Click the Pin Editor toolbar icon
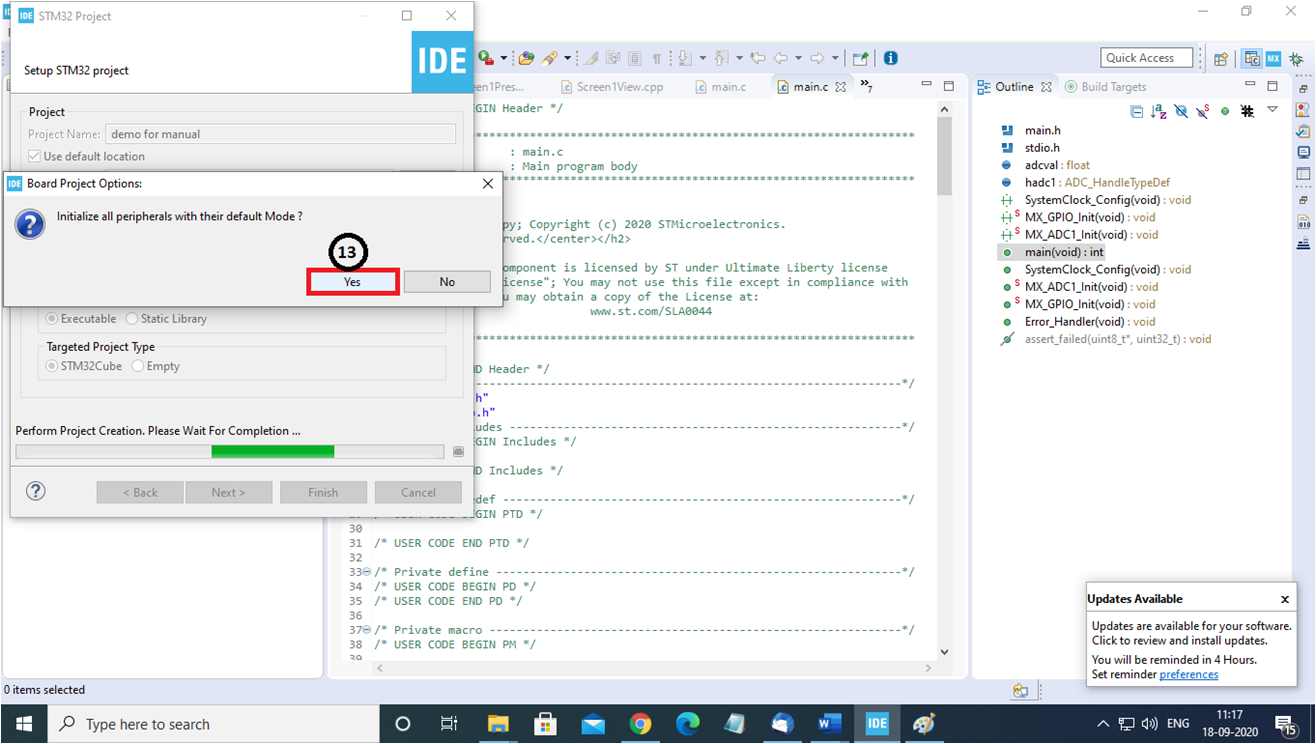 [860, 58]
